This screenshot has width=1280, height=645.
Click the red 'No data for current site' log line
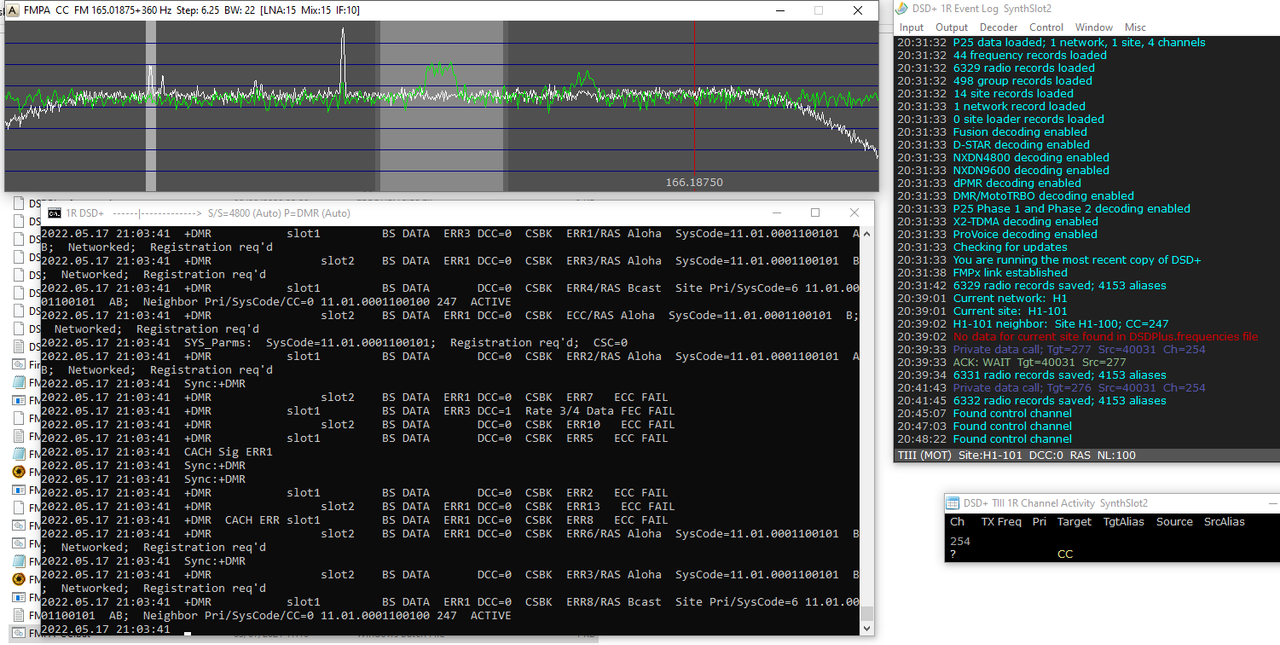coord(1105,337)
